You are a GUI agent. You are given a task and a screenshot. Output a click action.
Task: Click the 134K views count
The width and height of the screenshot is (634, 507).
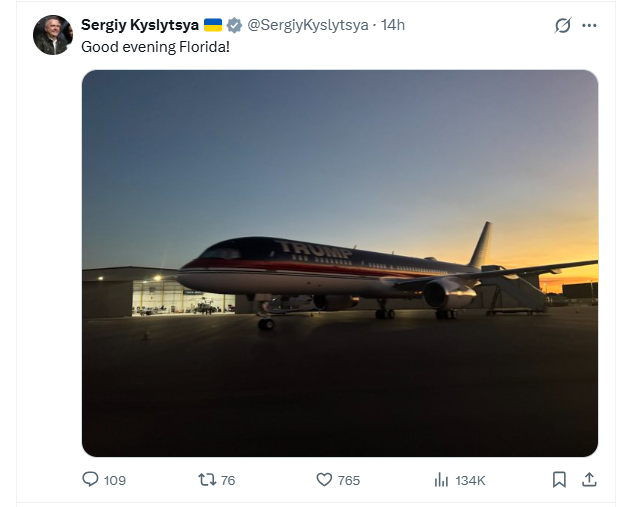[470, 481]
